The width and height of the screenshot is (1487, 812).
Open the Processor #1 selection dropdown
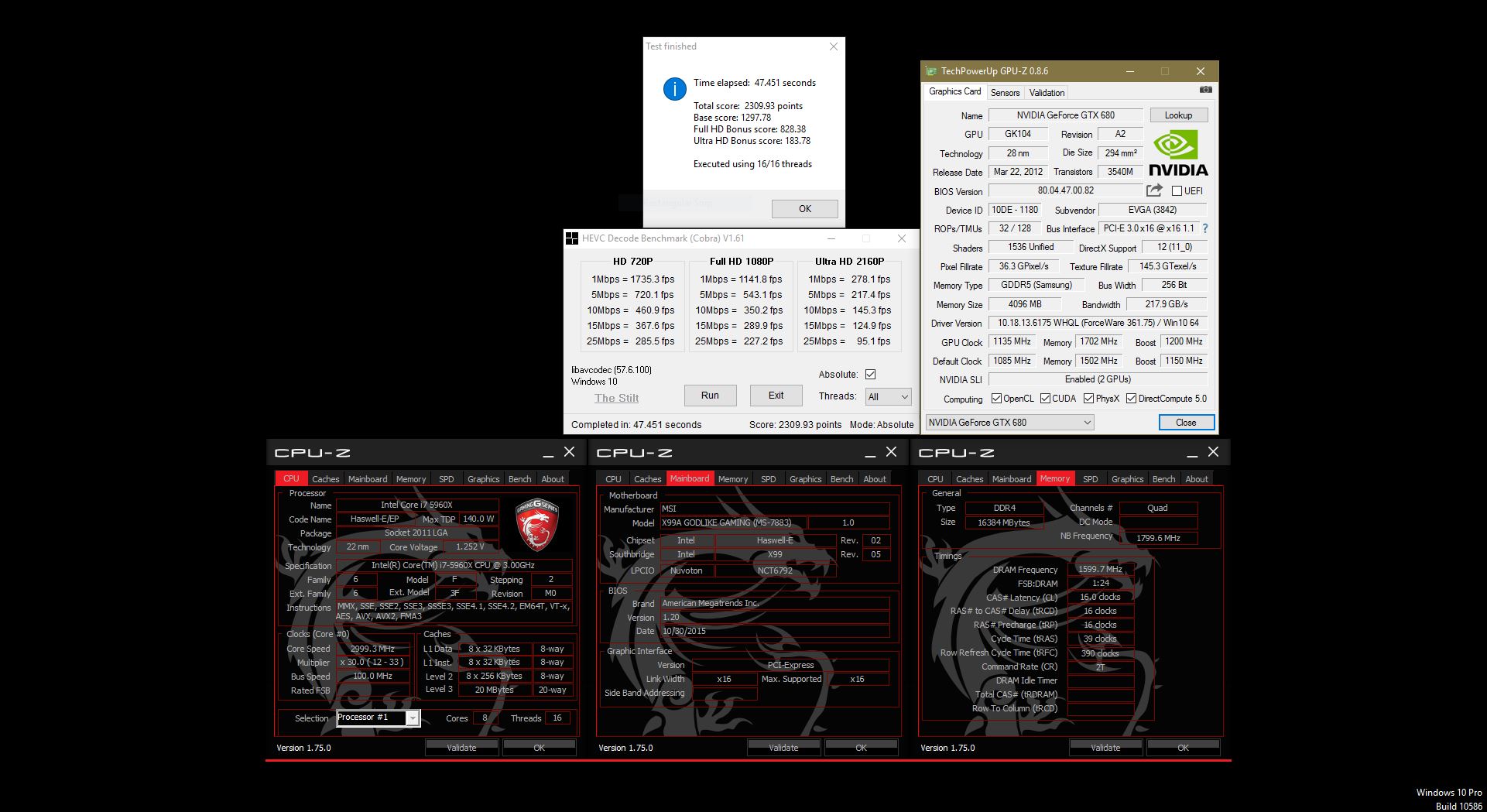click(379, 718)
